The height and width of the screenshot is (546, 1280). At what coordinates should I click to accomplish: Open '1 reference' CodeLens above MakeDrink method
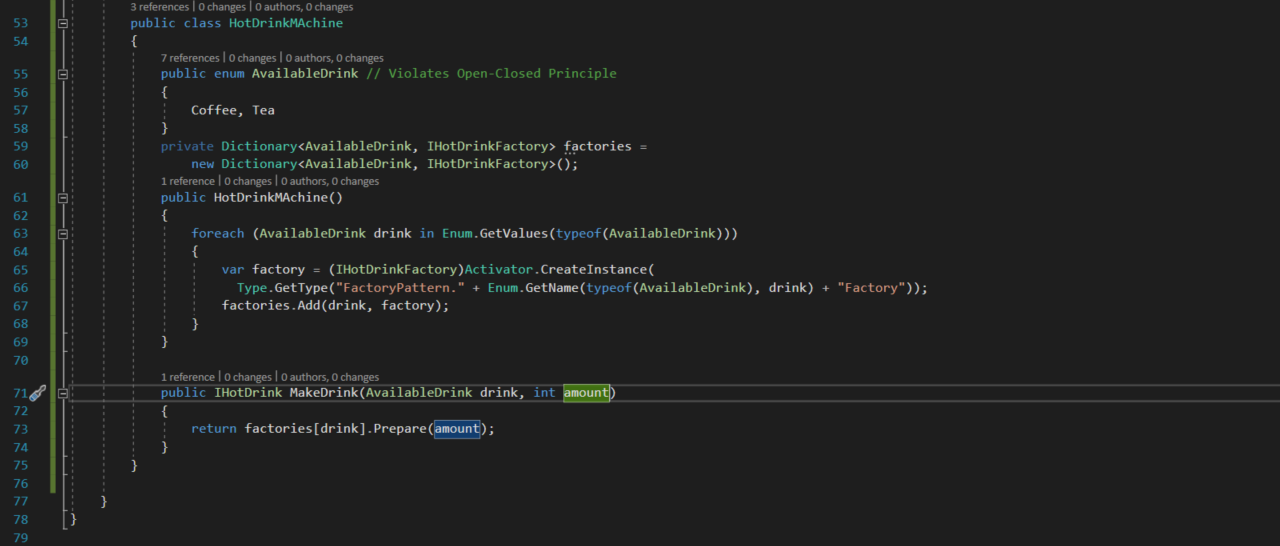[x=188, y=377]
